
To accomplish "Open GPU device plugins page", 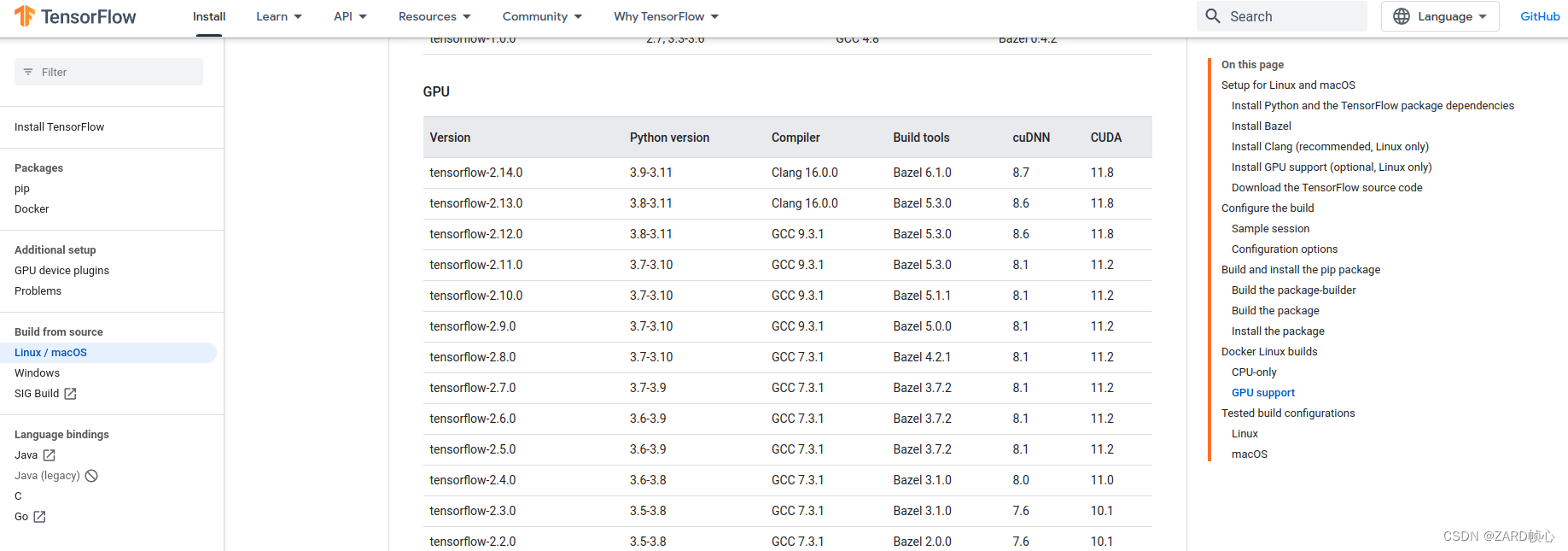I will (x=62, y=271).
